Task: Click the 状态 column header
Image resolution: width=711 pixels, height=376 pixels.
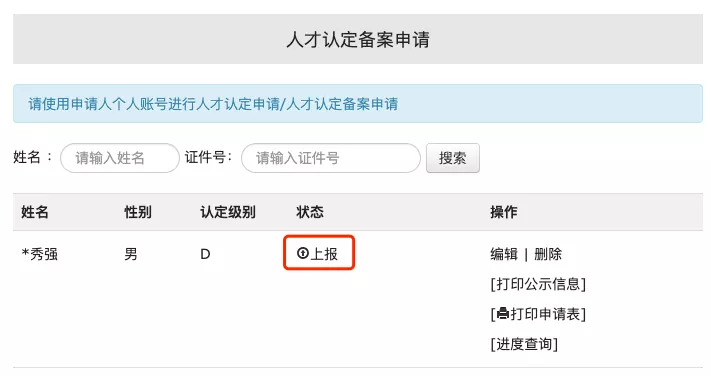Action: click(310, 212)
